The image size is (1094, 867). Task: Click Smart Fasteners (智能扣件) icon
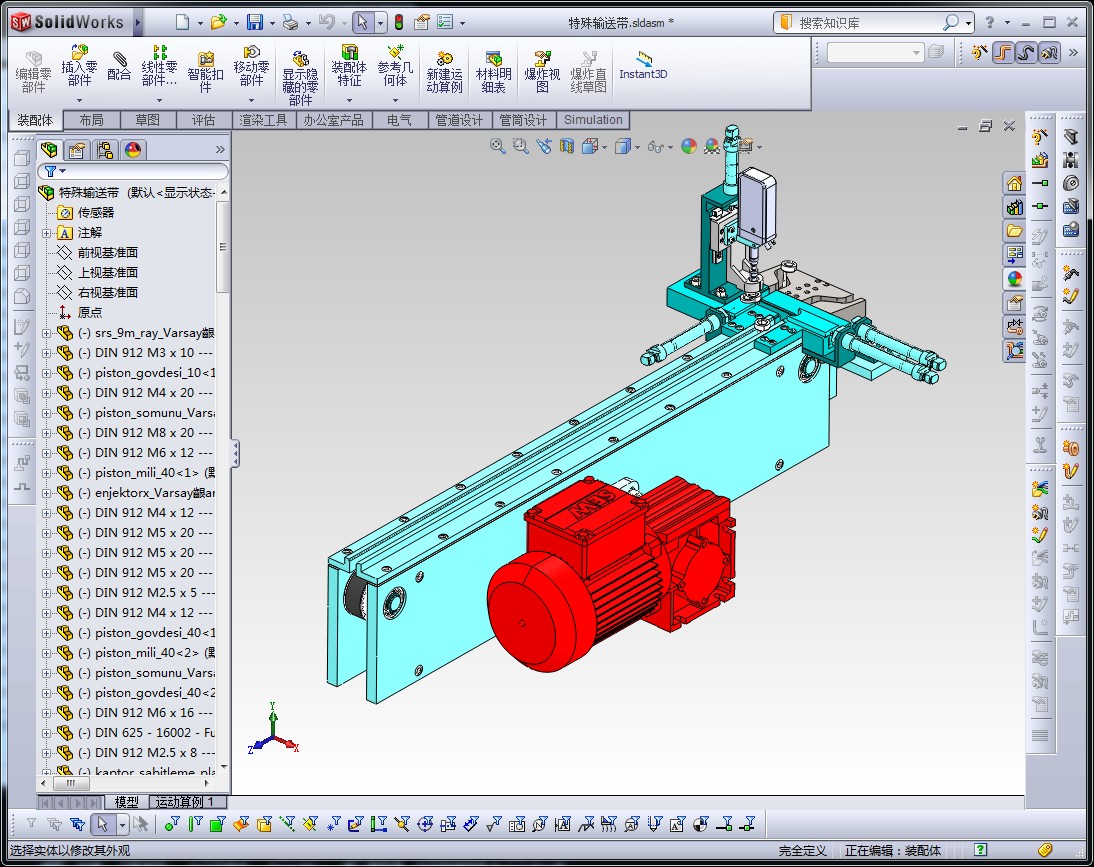tap(205, 71)
